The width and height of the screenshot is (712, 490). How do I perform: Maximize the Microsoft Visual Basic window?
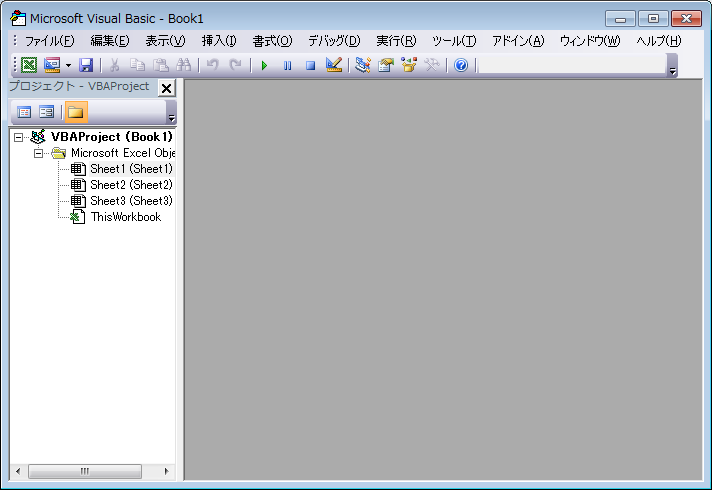click(x=653, y=19)
